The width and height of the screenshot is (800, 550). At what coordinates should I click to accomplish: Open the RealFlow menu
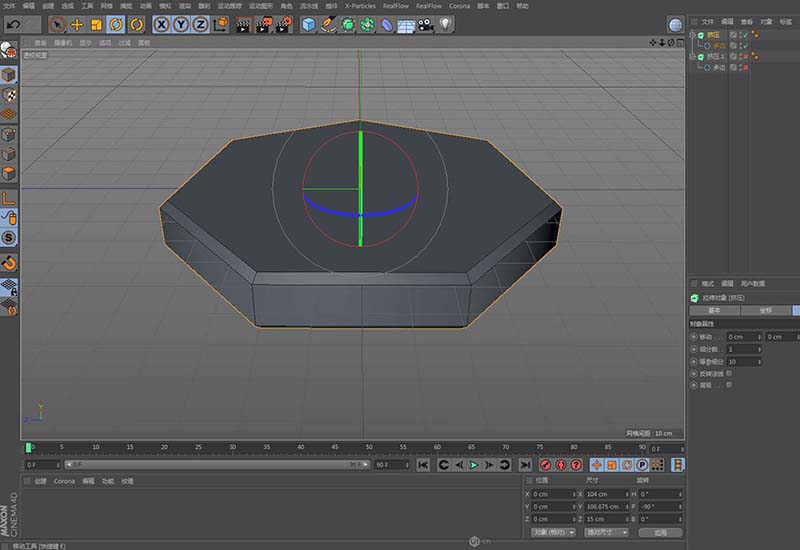tap(396, 6)
